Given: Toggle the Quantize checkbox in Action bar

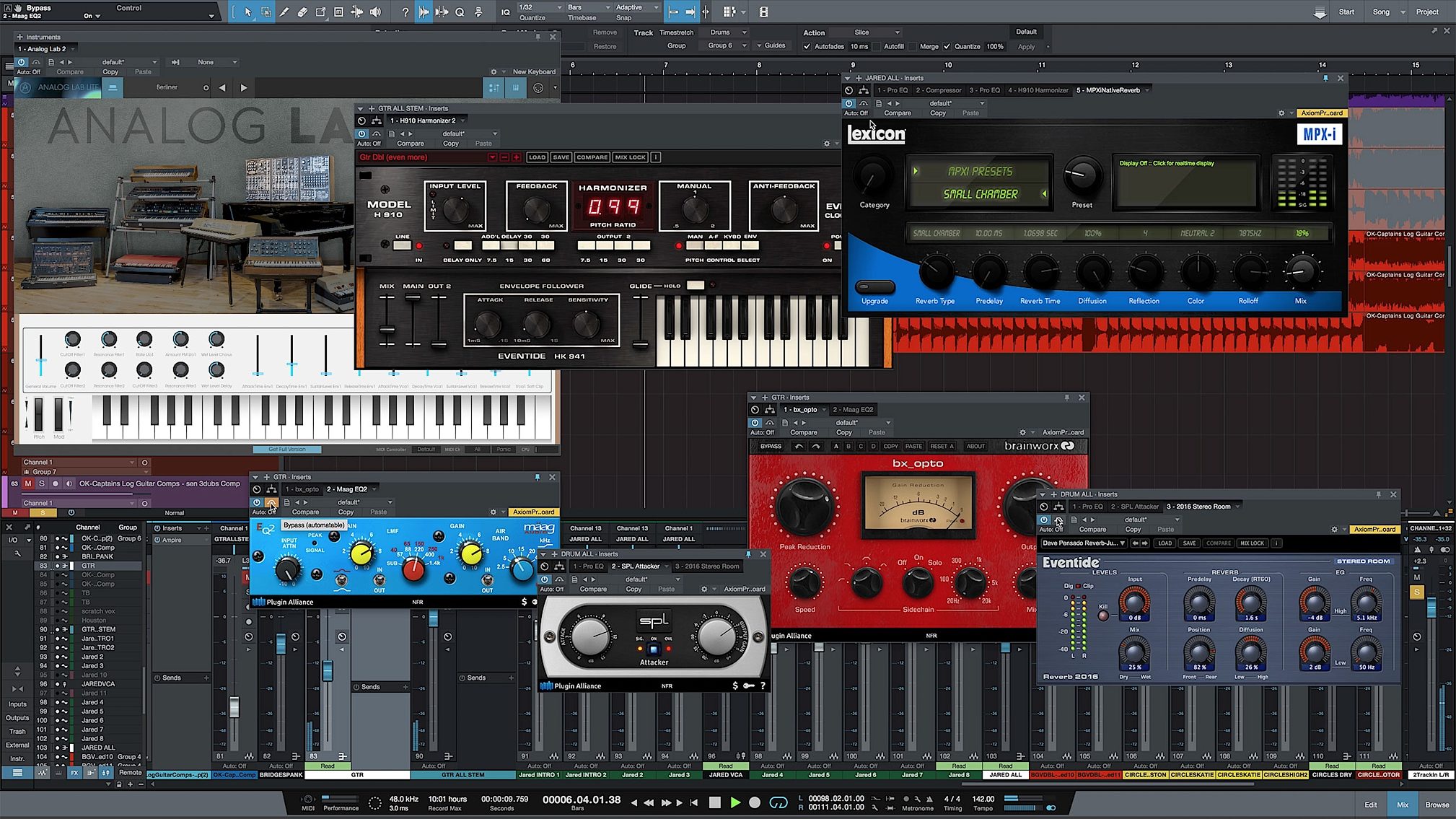Looking at the screenshot, I should pyautogui.click(x=947, y=46).
